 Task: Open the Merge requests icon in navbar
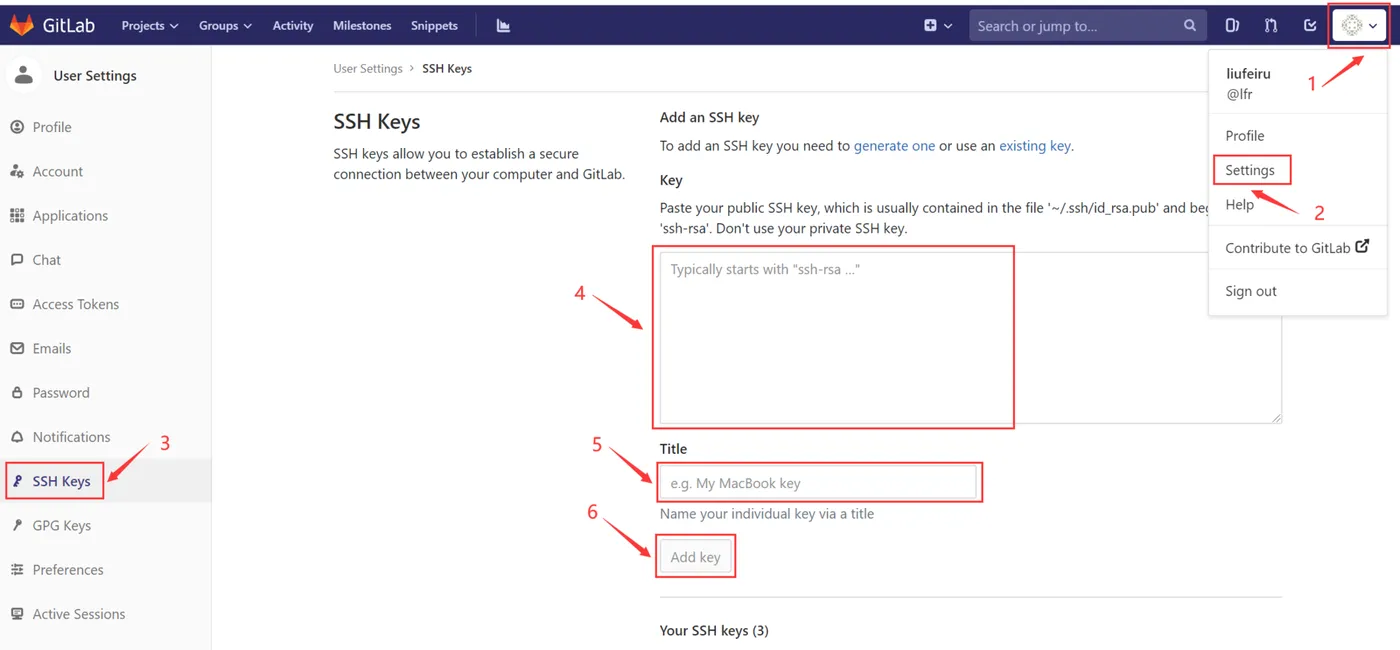point(1271,25)
